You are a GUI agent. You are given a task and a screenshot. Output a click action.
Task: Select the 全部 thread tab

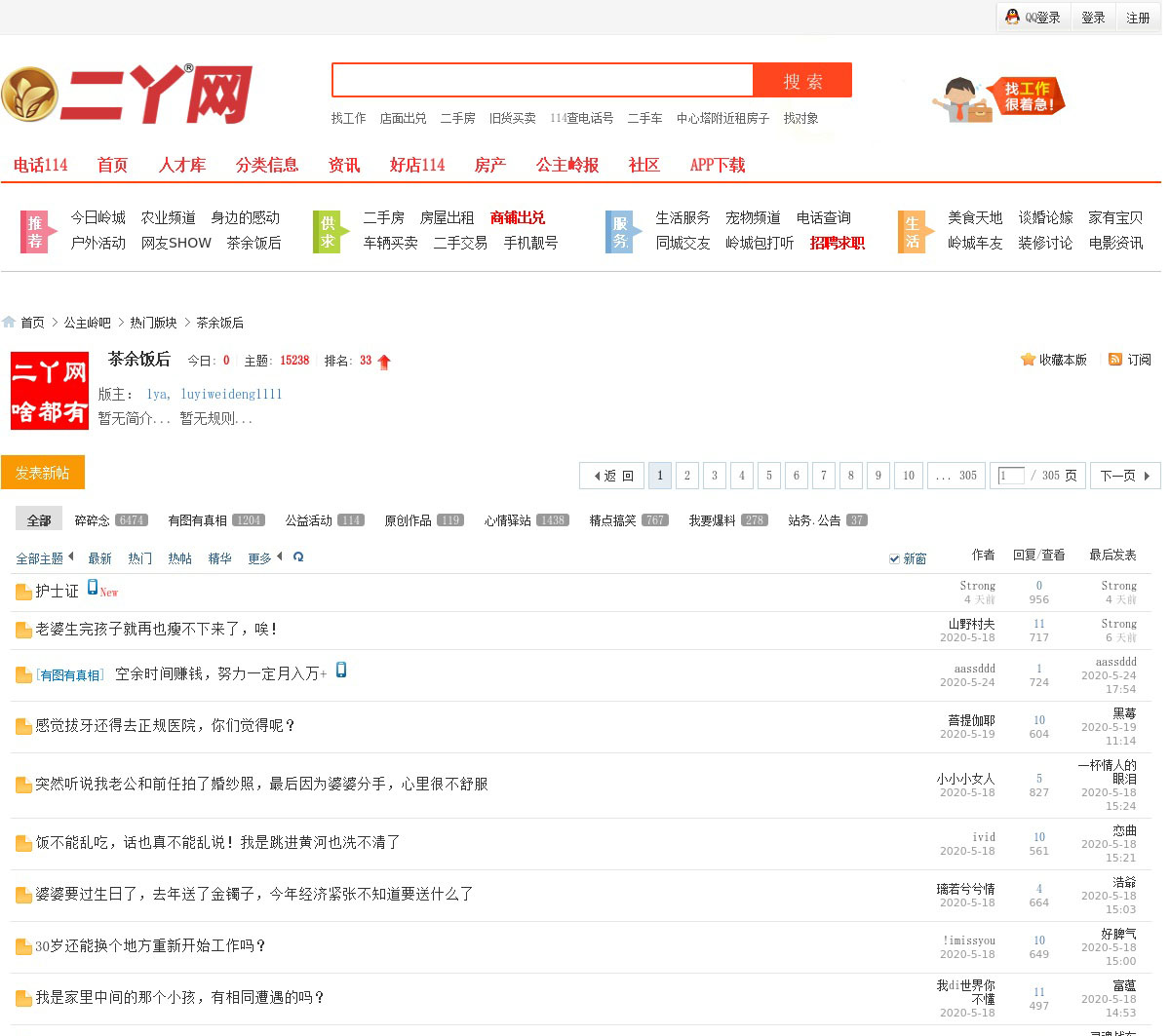[39, 519]
